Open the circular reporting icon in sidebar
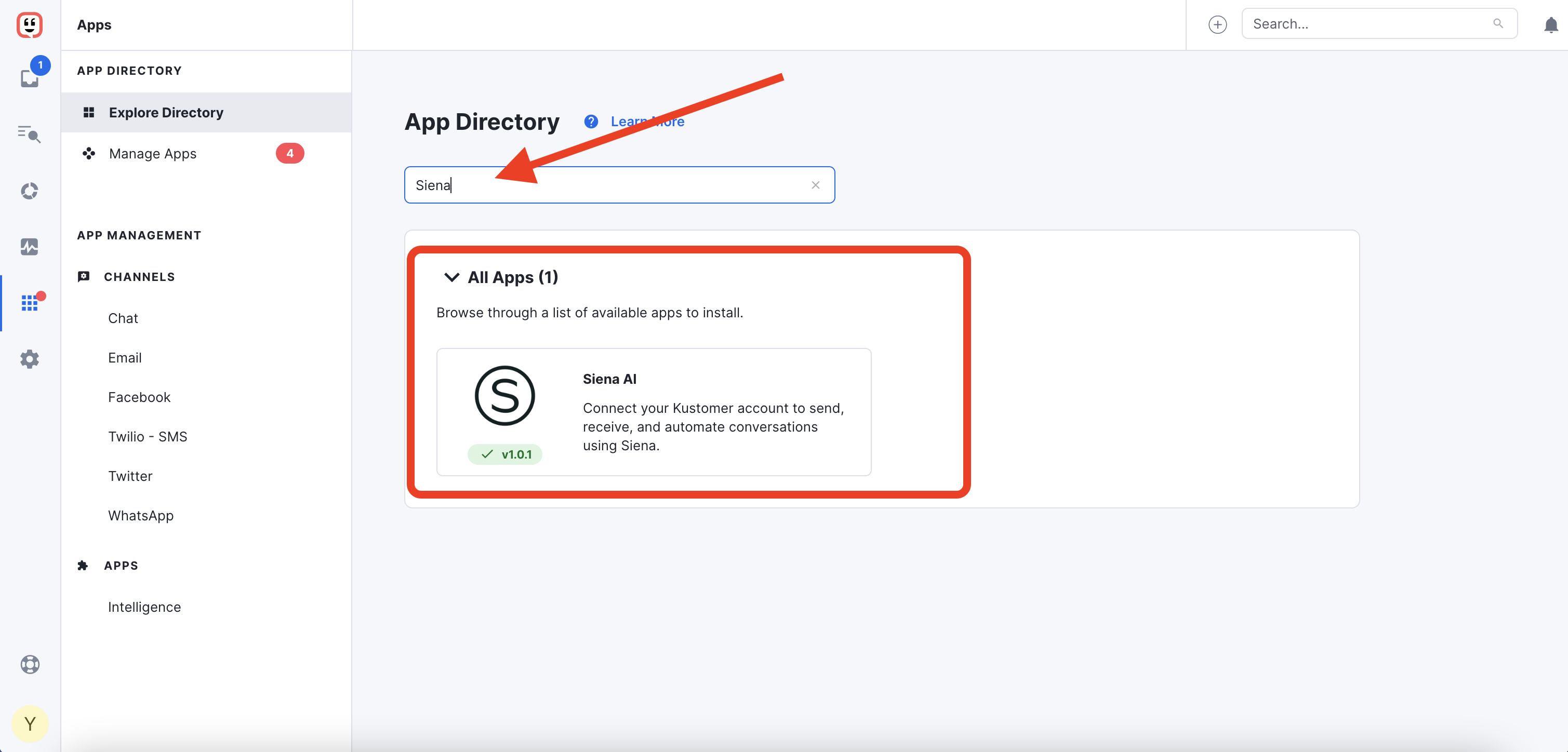The image size is (1568, 752). click(29, 191)
